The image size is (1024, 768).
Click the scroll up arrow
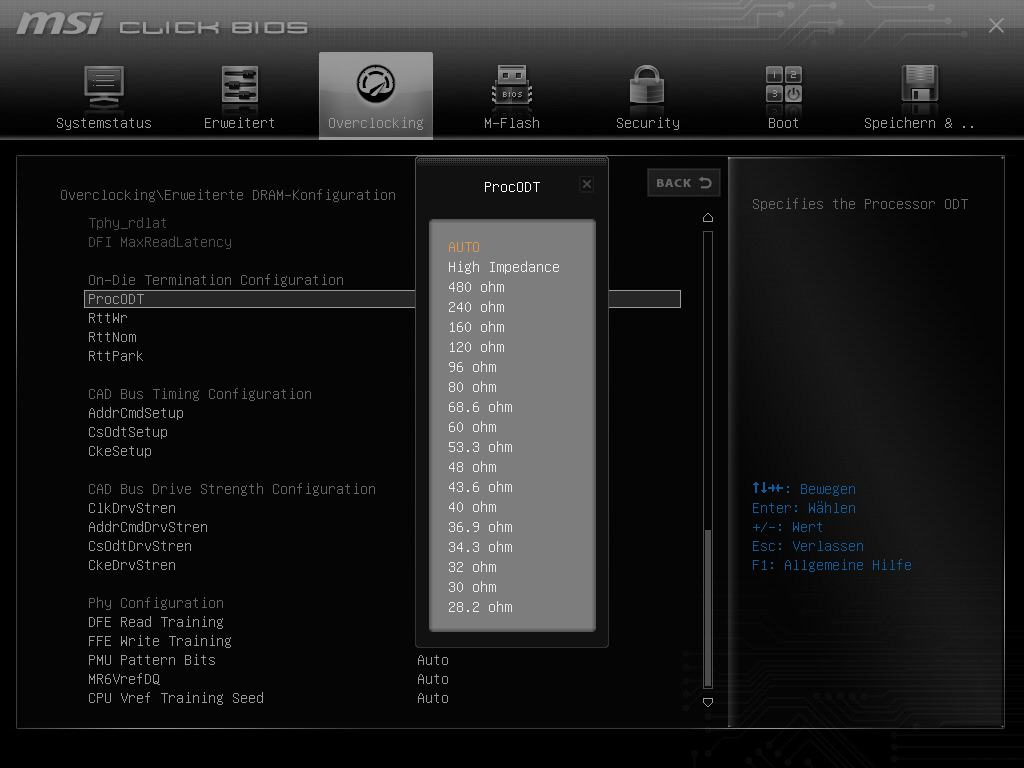707,217
